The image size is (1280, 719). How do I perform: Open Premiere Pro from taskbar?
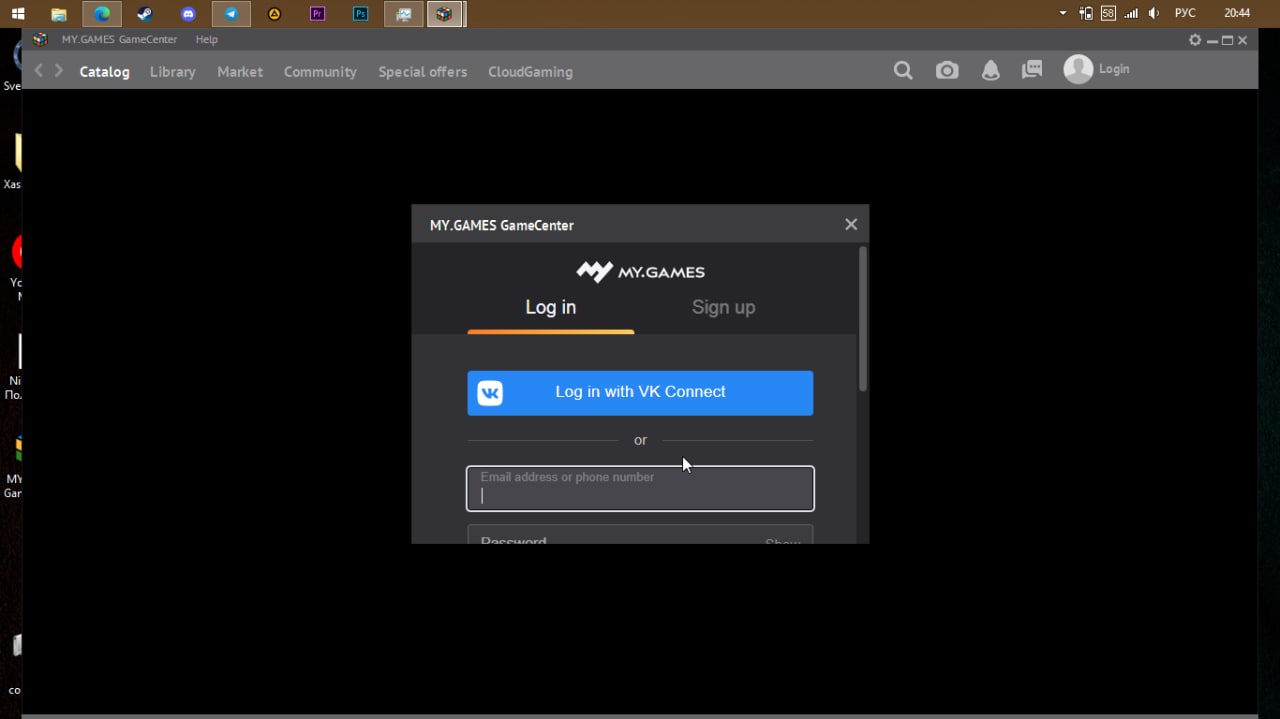[x=317, y=14]
